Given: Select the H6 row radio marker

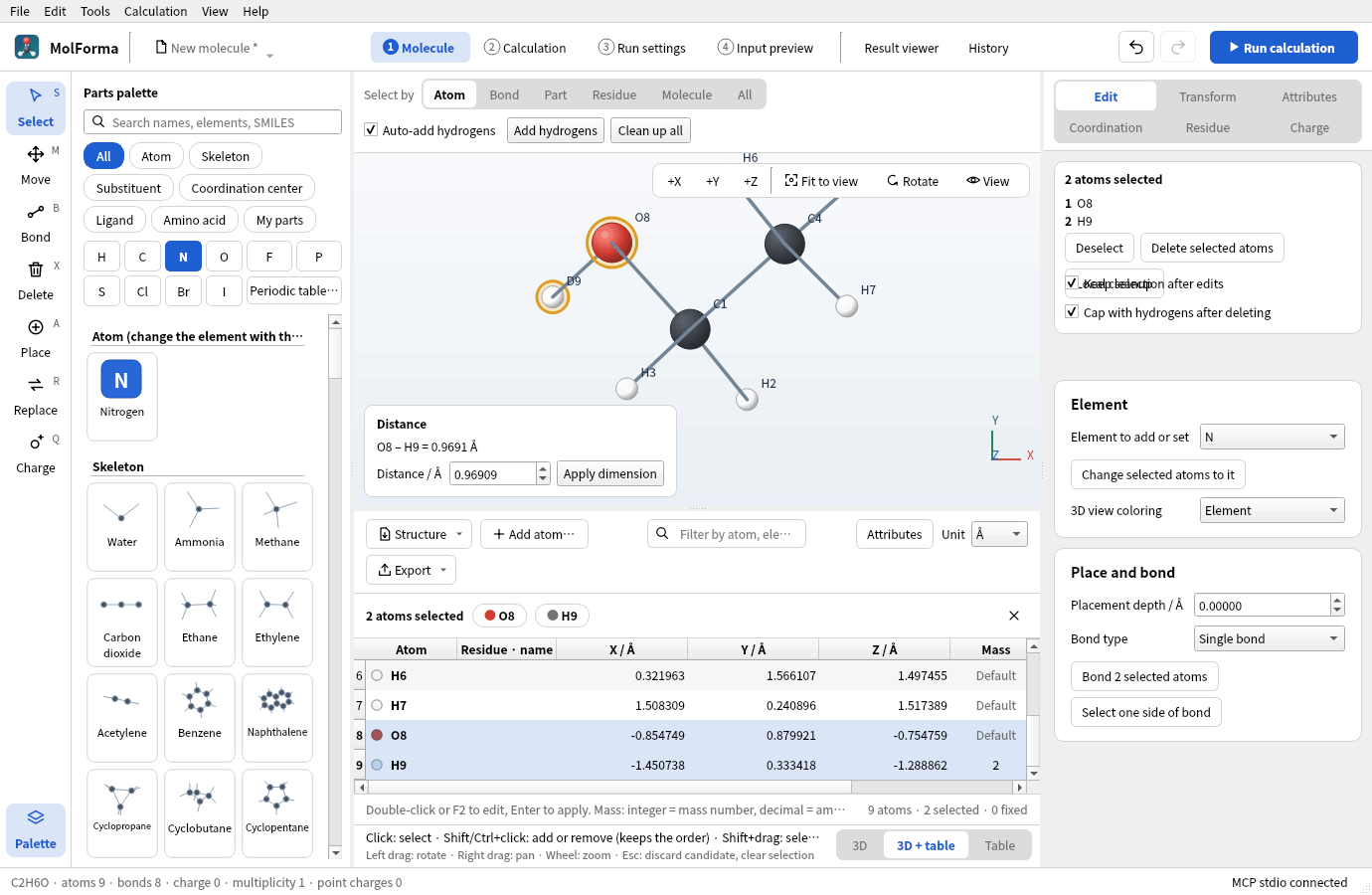Looking at the screenshot, I should [x=377, y=675].
